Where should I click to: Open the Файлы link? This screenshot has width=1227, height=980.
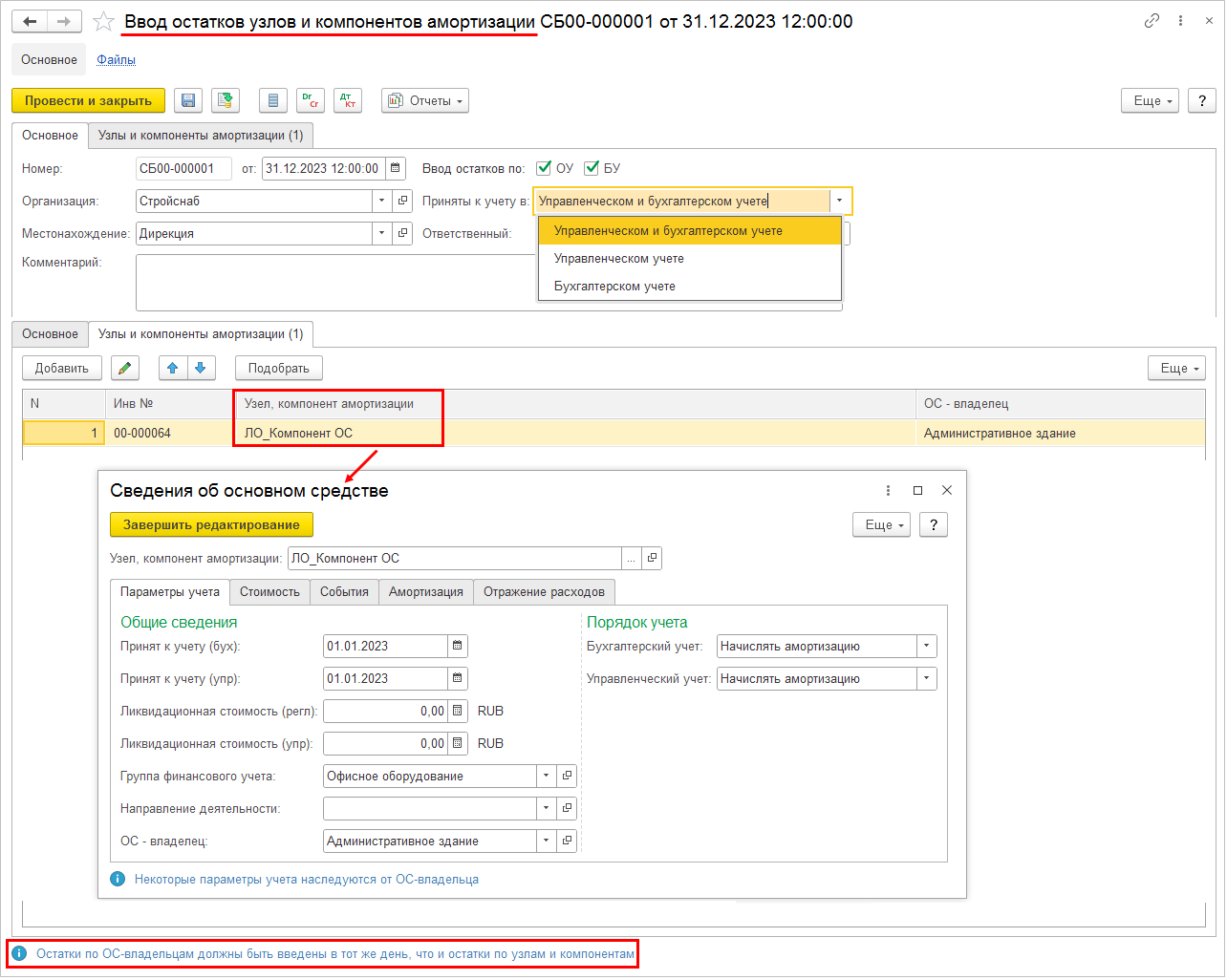[x=116, y=60]
